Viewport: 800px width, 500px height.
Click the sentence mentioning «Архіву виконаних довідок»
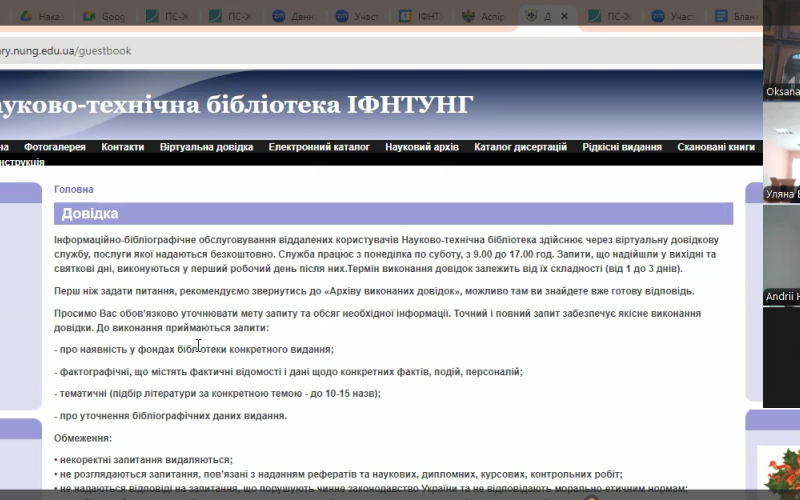[374, 291]
